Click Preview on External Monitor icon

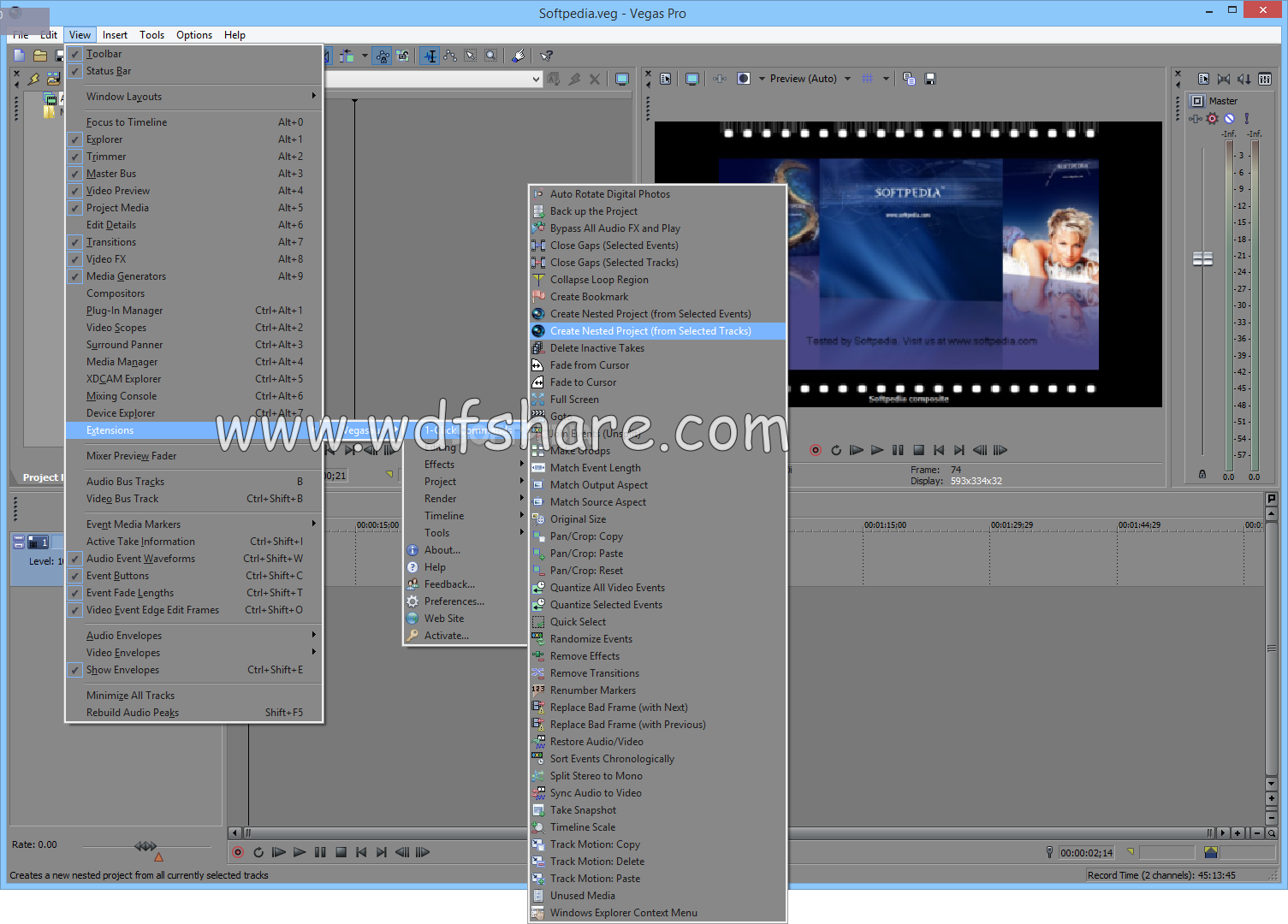692,79
